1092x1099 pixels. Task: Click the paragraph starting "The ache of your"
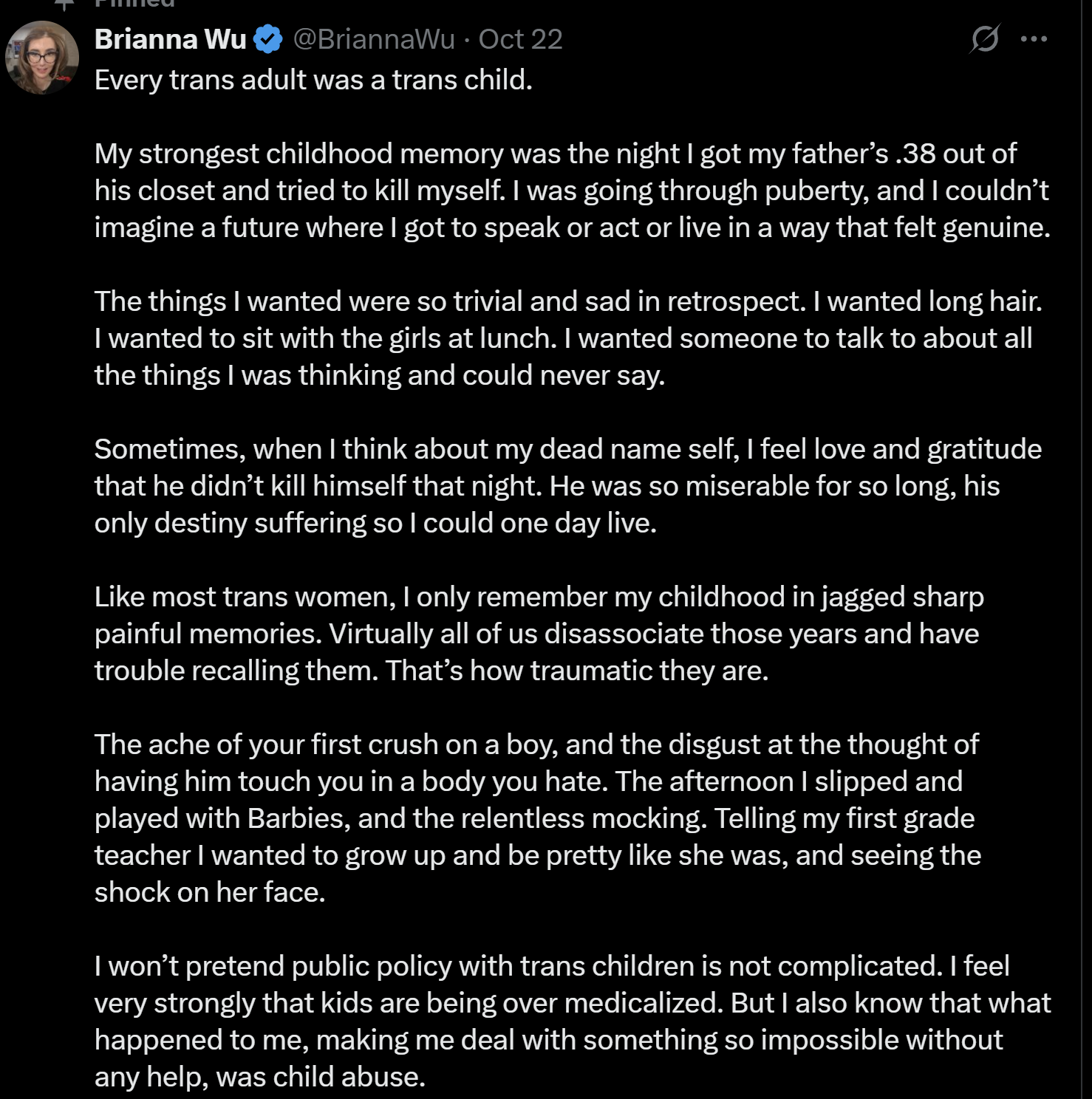[x=537, y=818]
